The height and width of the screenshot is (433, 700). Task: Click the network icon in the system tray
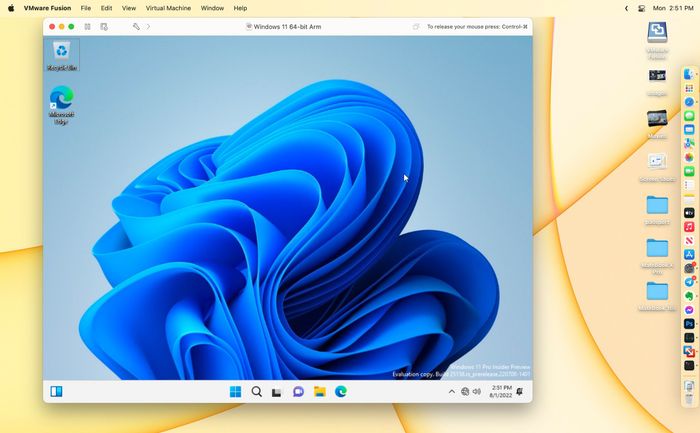[x=465, y=391]
